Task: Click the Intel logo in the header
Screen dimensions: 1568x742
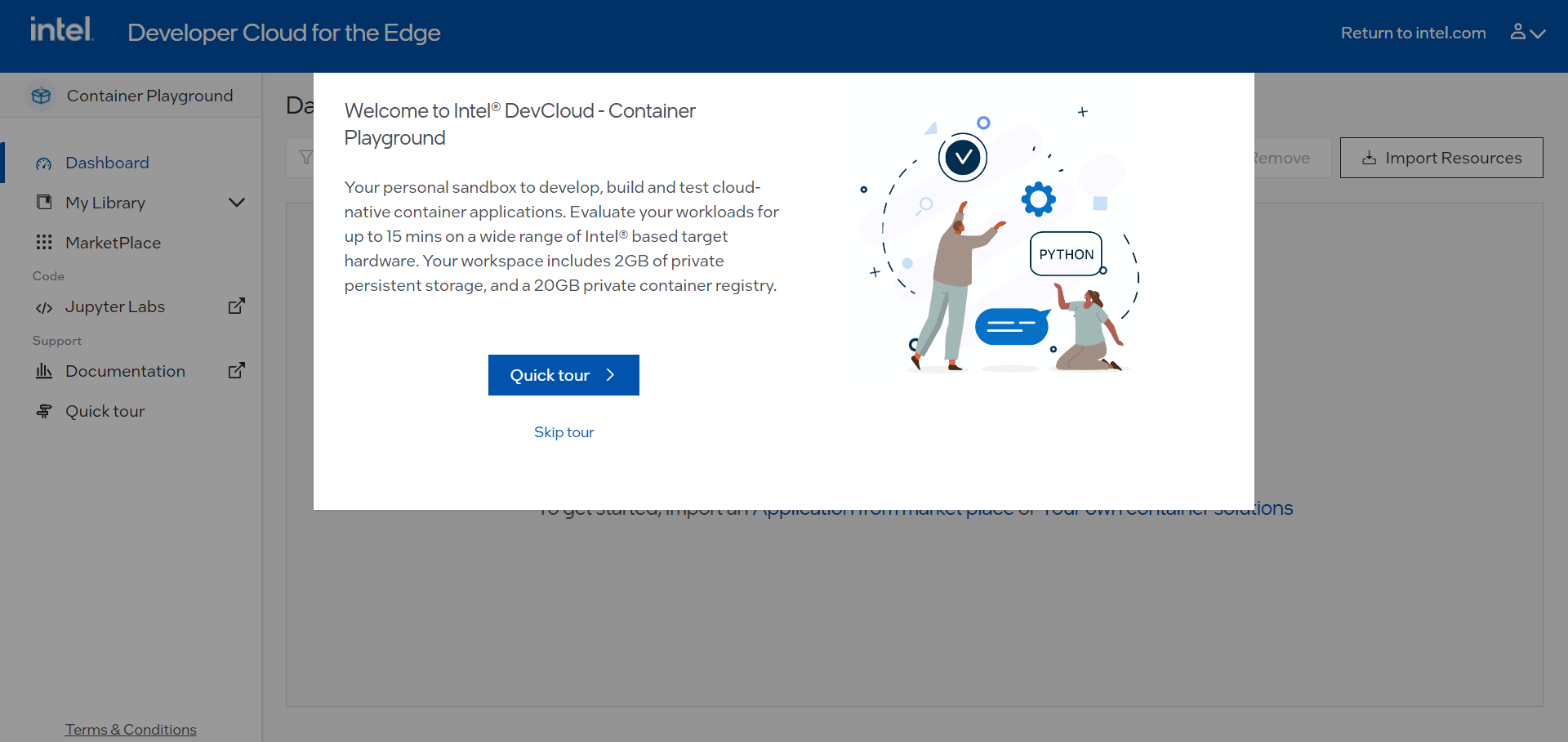Action: tap(62, 30)
